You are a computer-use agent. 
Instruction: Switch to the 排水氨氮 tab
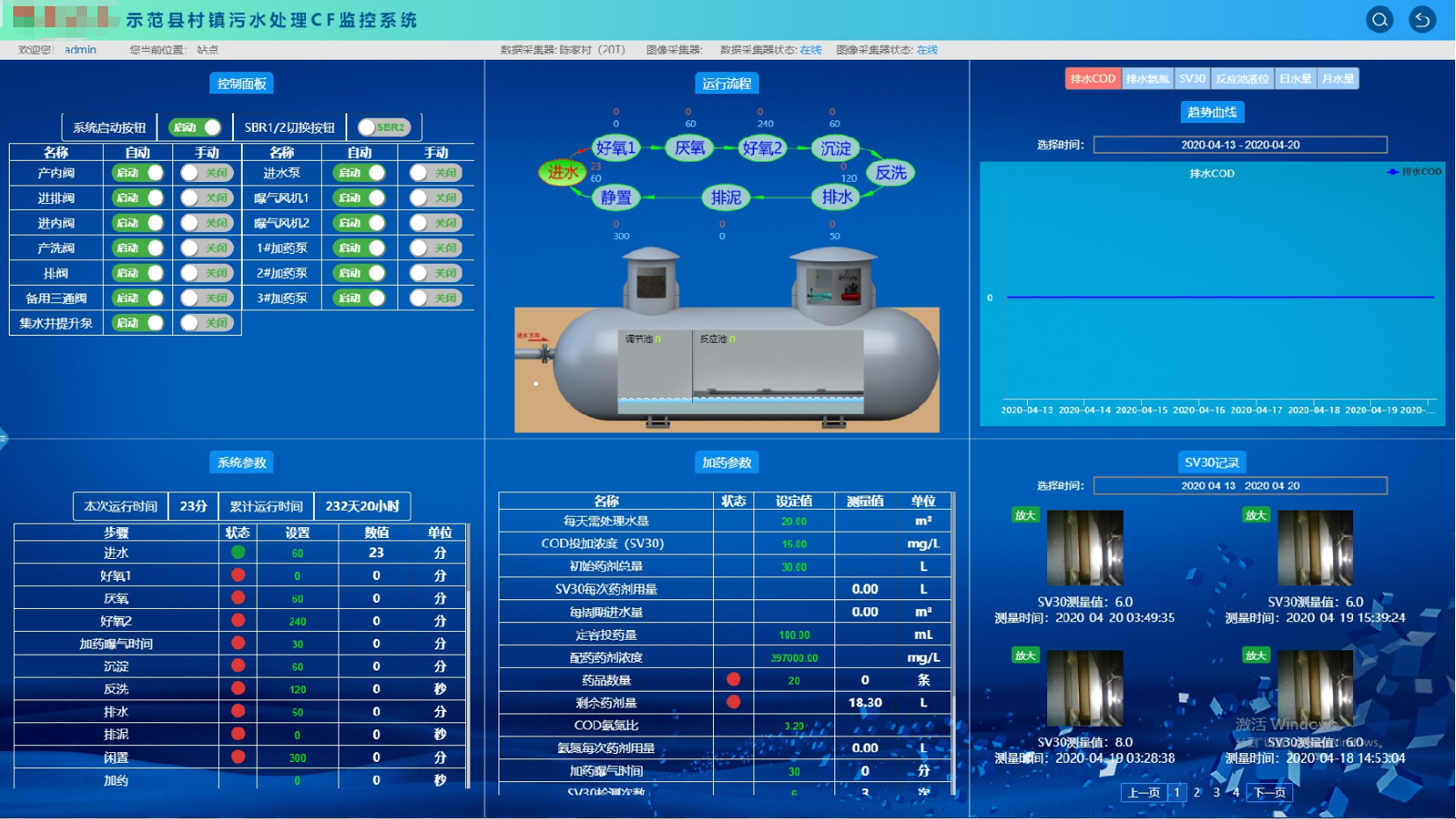click(x=1147, y=79)
